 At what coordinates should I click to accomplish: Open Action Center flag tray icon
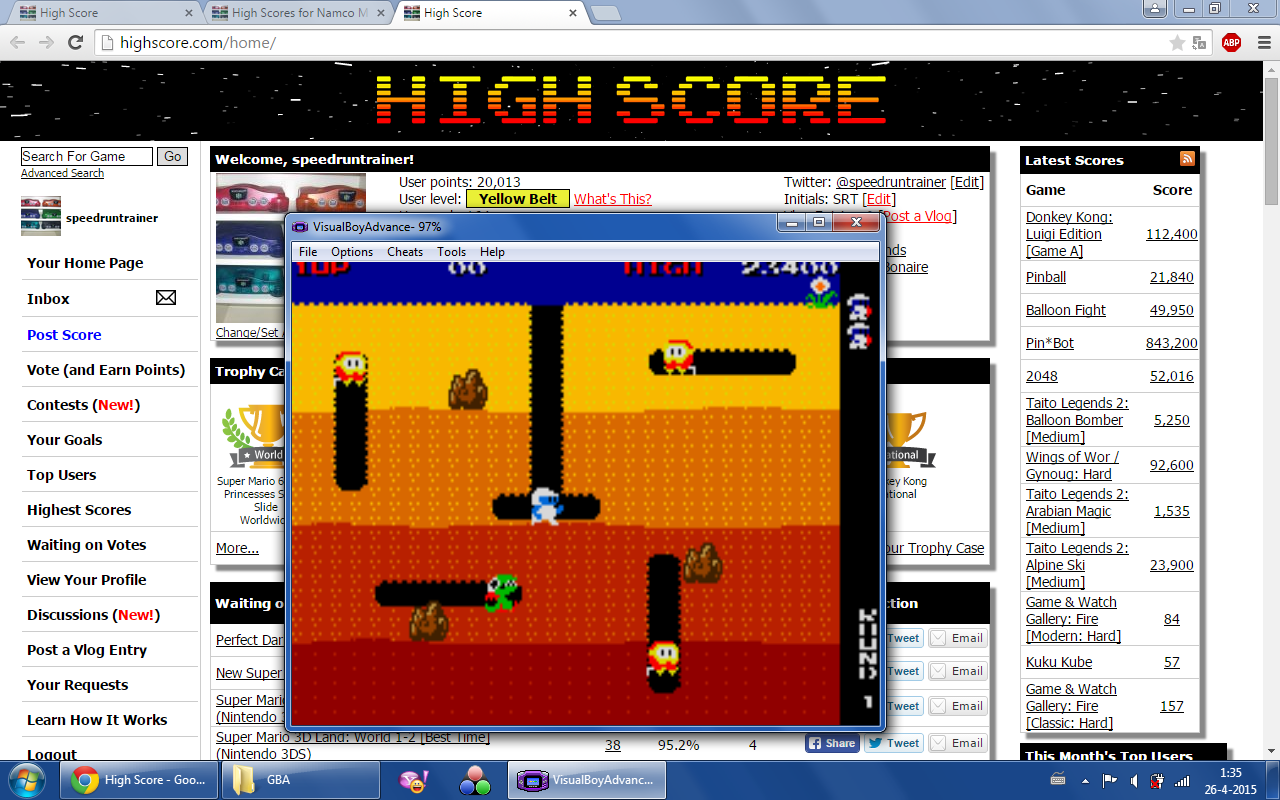(1110, 780)
